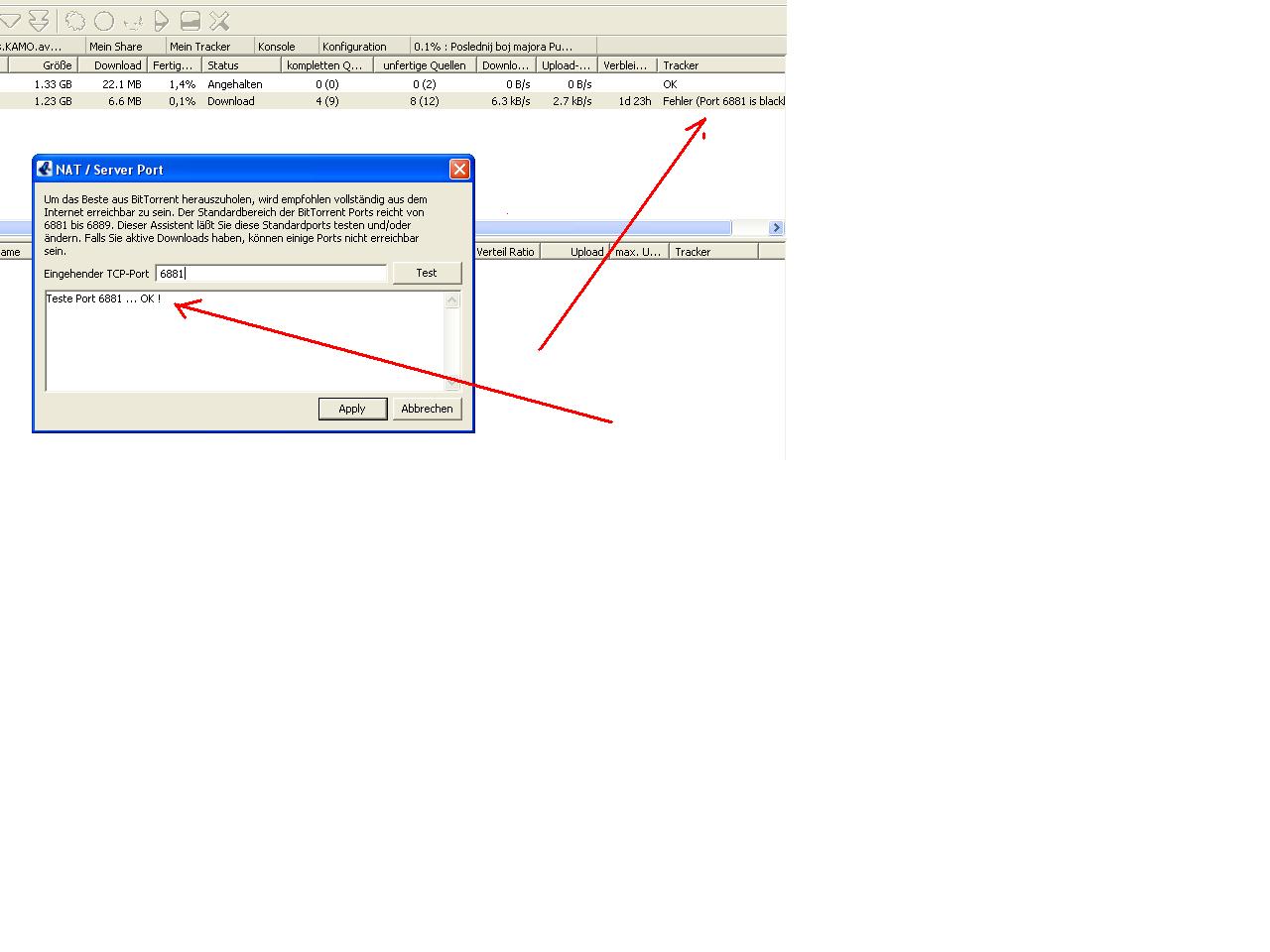
Task: Click the 2.7 kB/s upload speed cell
Action: (x=572, y=101)
